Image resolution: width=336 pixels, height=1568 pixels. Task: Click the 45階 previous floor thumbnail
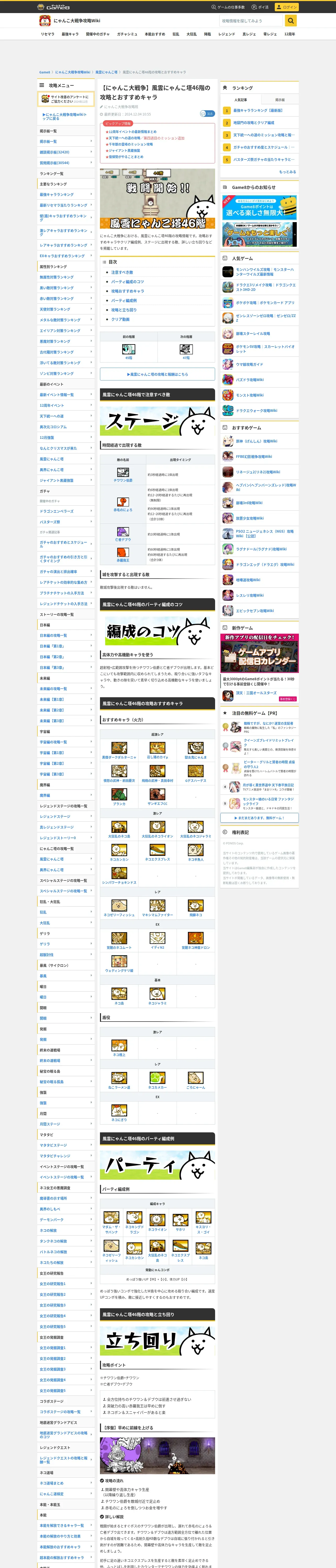129,349
